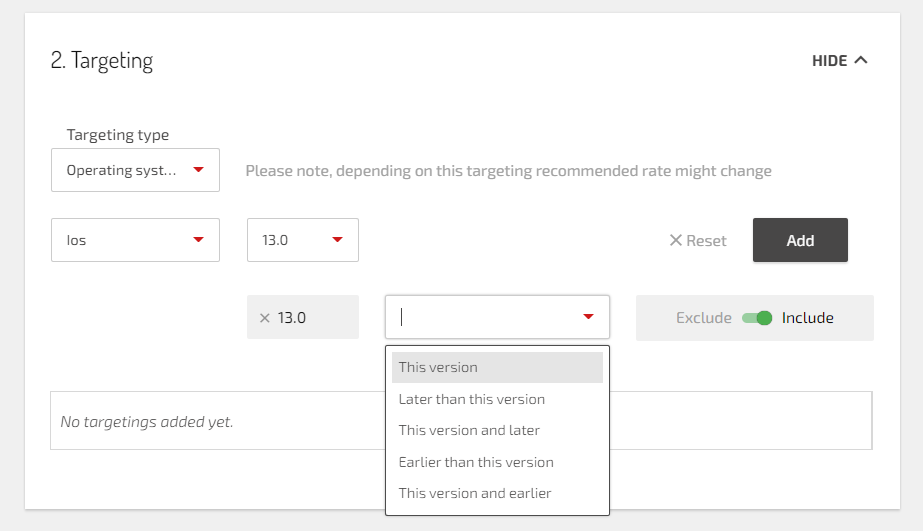The image size is (923, 531).
Task: Select "This version and later" option
Action: pyautogui.click(x=468, y=430)
